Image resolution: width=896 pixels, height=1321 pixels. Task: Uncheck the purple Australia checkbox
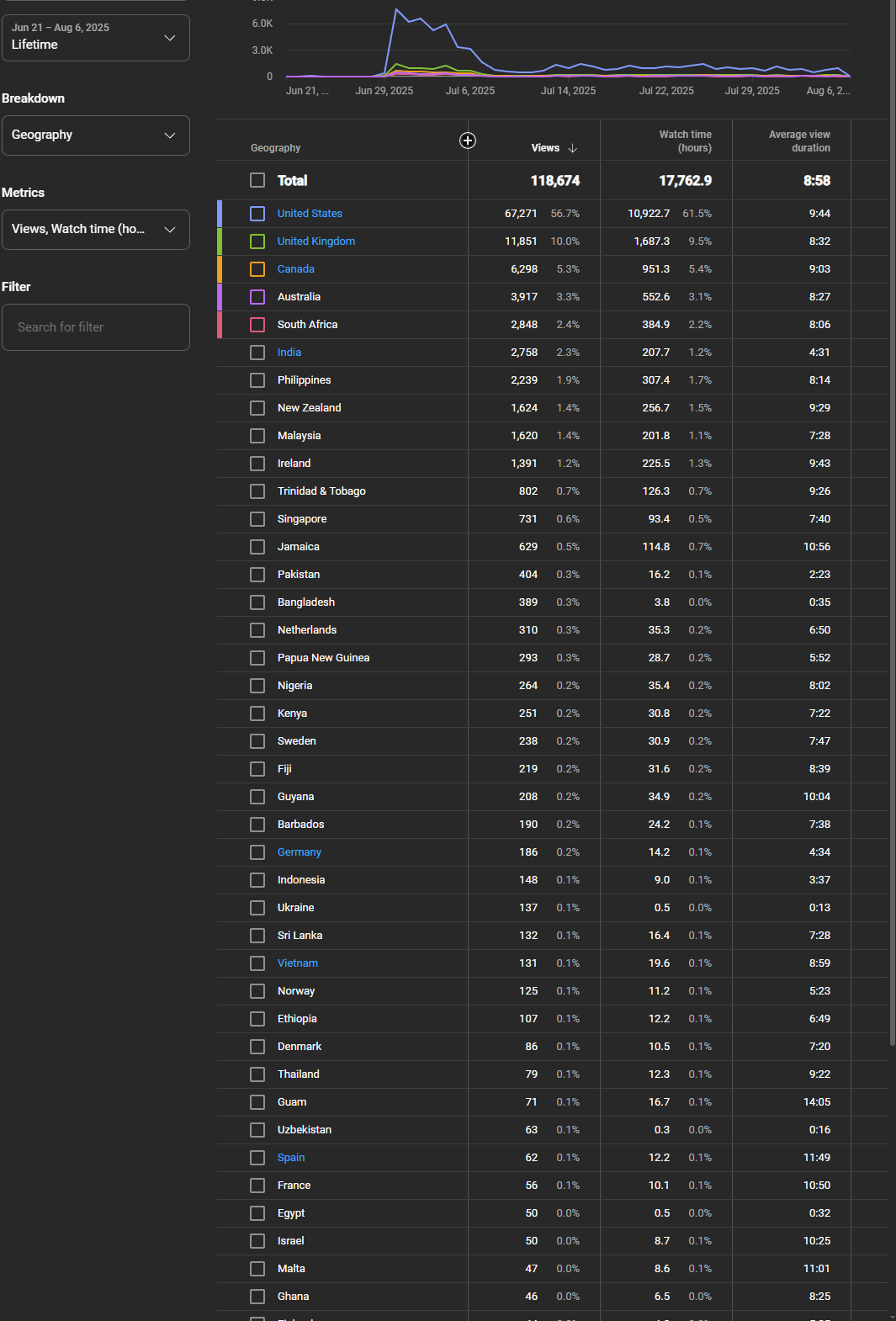pos(257,297)
